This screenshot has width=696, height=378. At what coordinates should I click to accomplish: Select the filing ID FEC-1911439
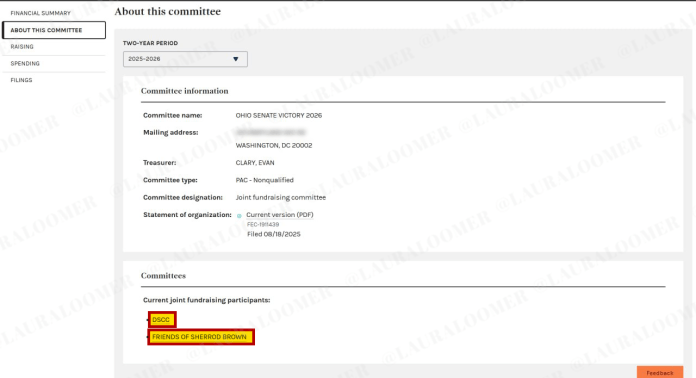(x=263, y=224)
